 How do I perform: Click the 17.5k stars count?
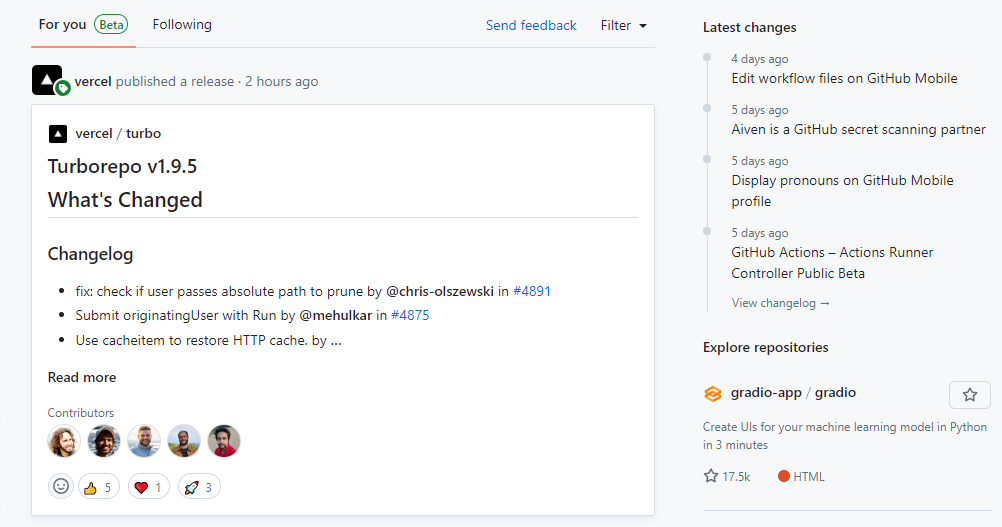(727, 477)
